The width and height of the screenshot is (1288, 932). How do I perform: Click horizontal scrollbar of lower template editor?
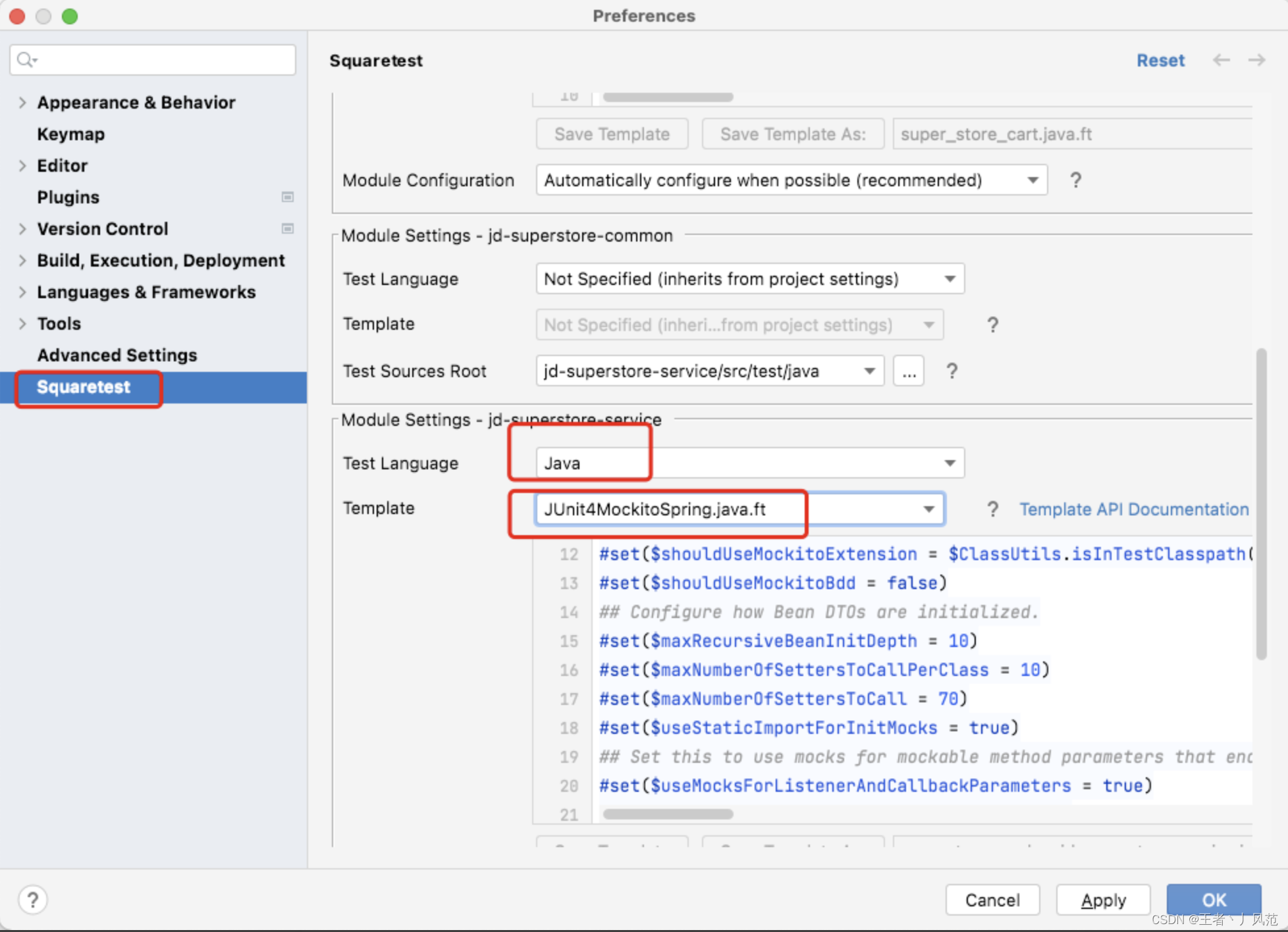668,814
